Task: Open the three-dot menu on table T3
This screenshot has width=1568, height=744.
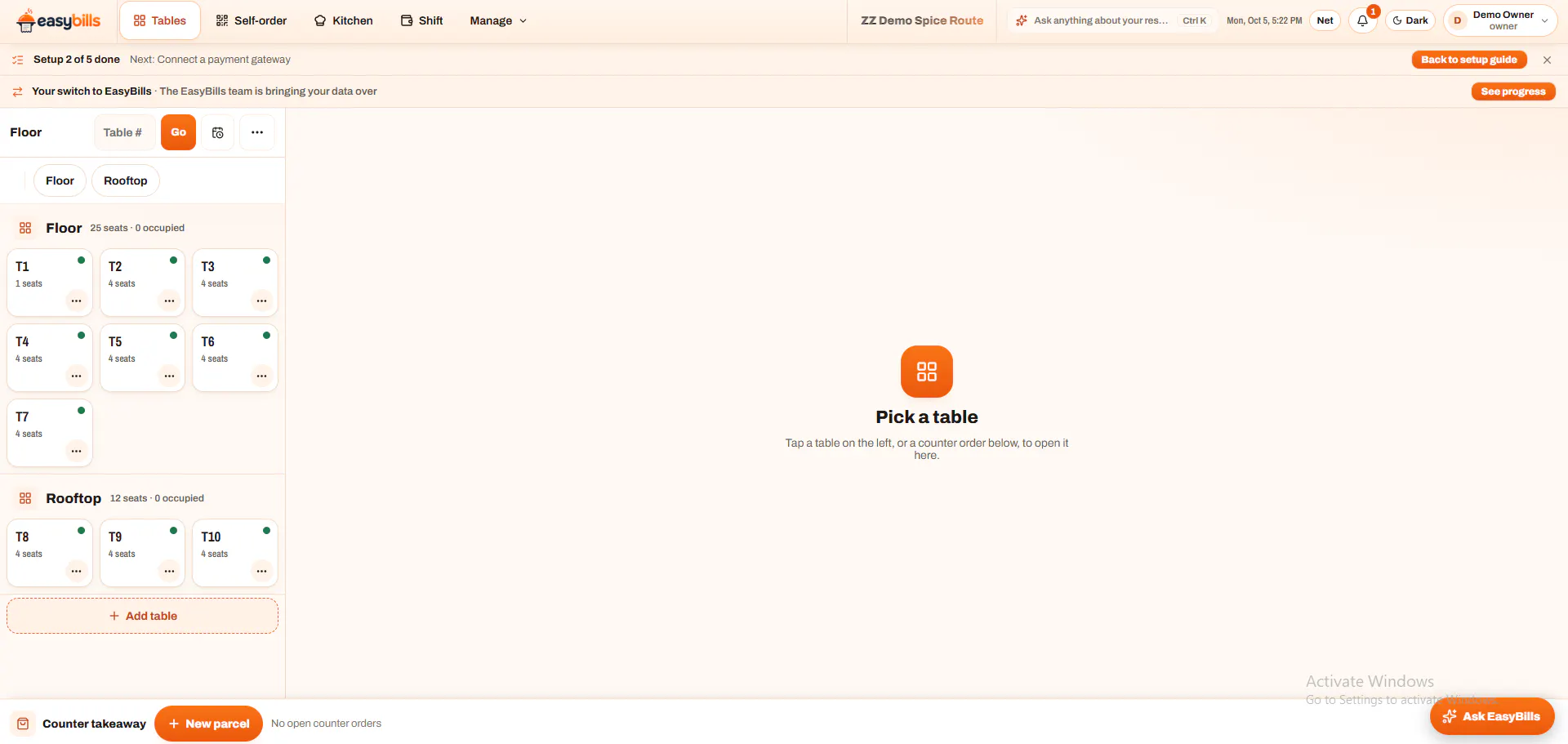Action: point(261,301)
